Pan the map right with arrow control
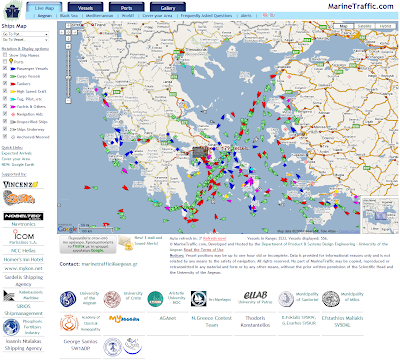 click(74, 32)
